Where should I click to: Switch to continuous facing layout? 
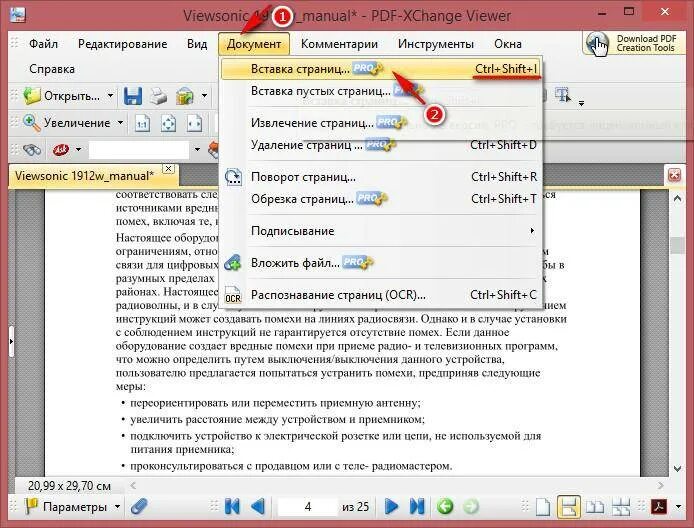click(x=621, y=507)
